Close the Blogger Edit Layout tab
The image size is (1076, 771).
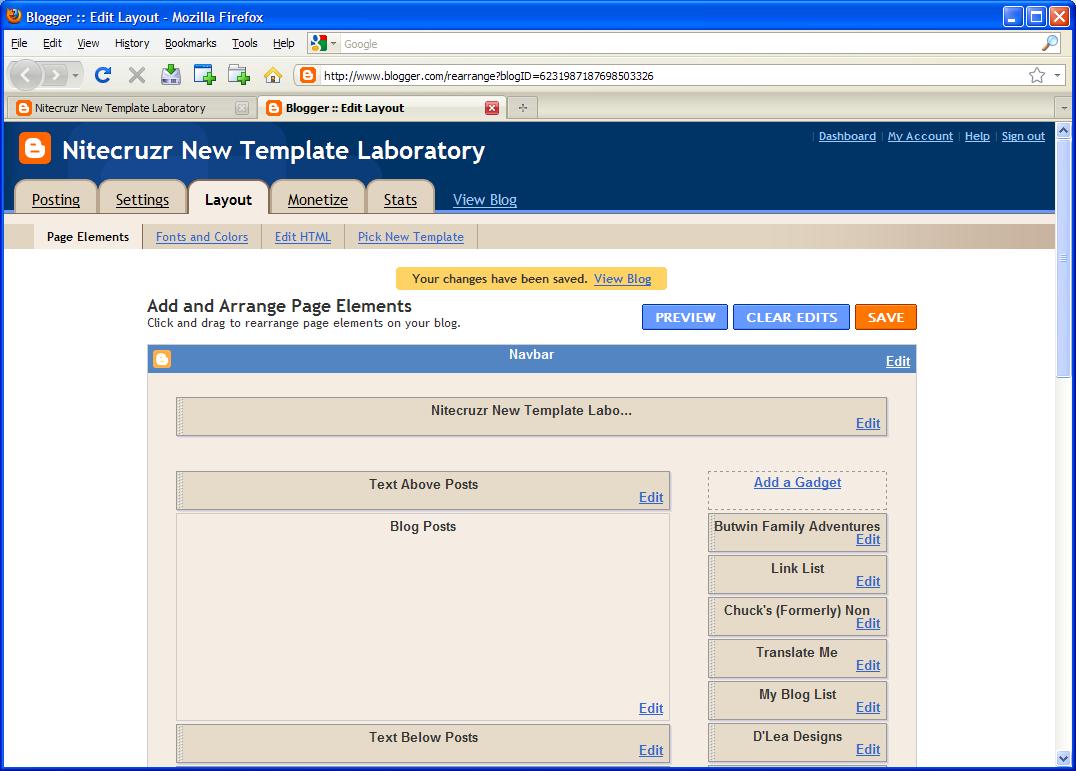pyautogui.click(x=492, y=108)
